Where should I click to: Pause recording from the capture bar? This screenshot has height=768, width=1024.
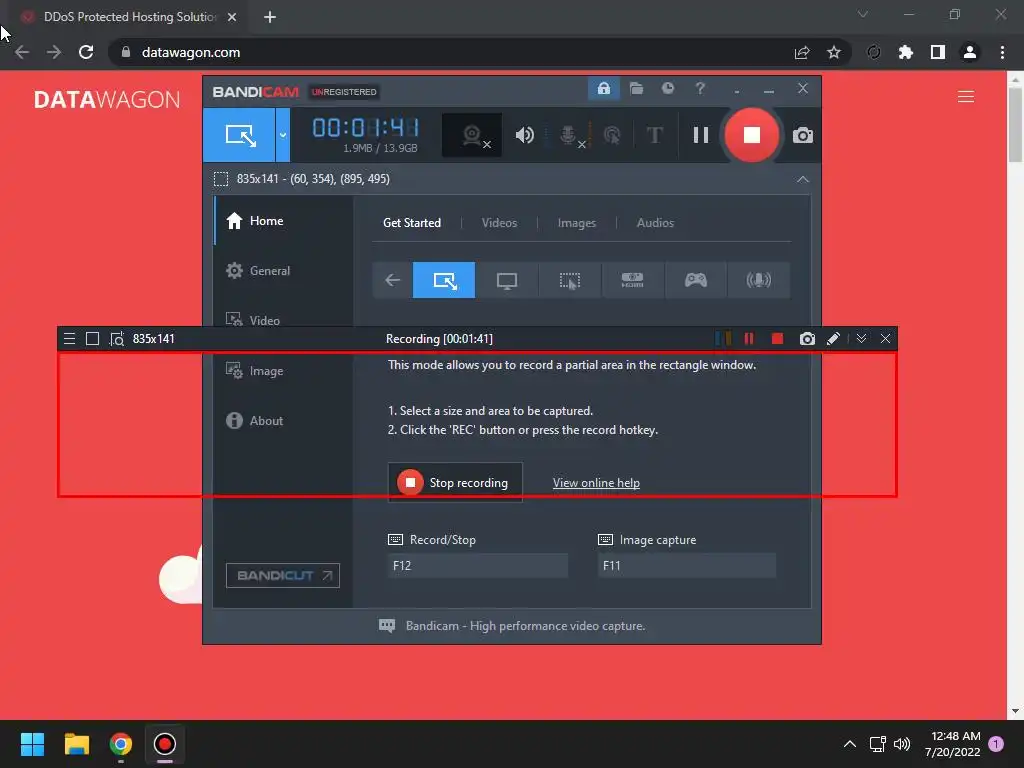click(749, 338)
